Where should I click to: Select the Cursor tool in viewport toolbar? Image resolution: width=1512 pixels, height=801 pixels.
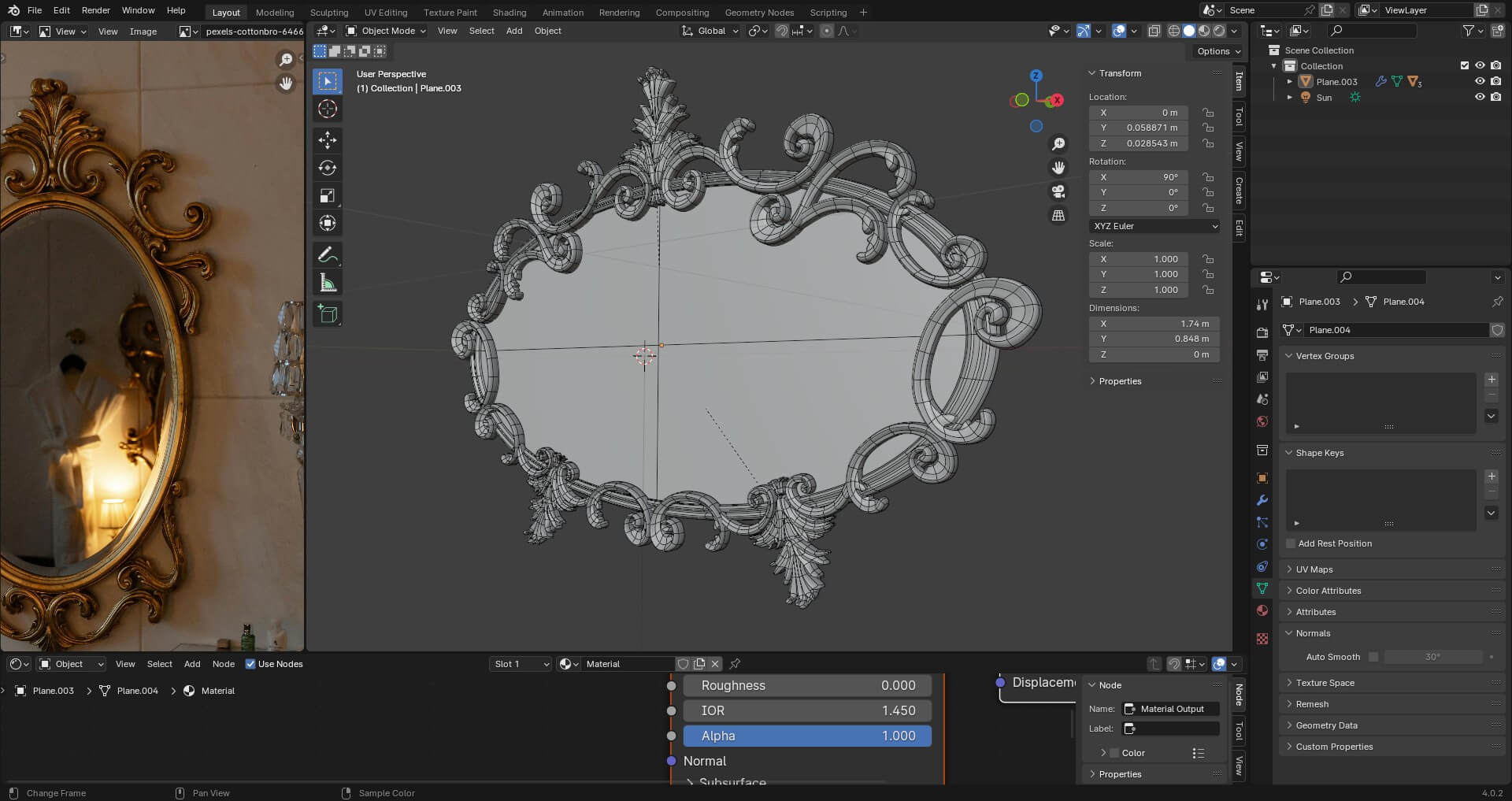(328, 109)
